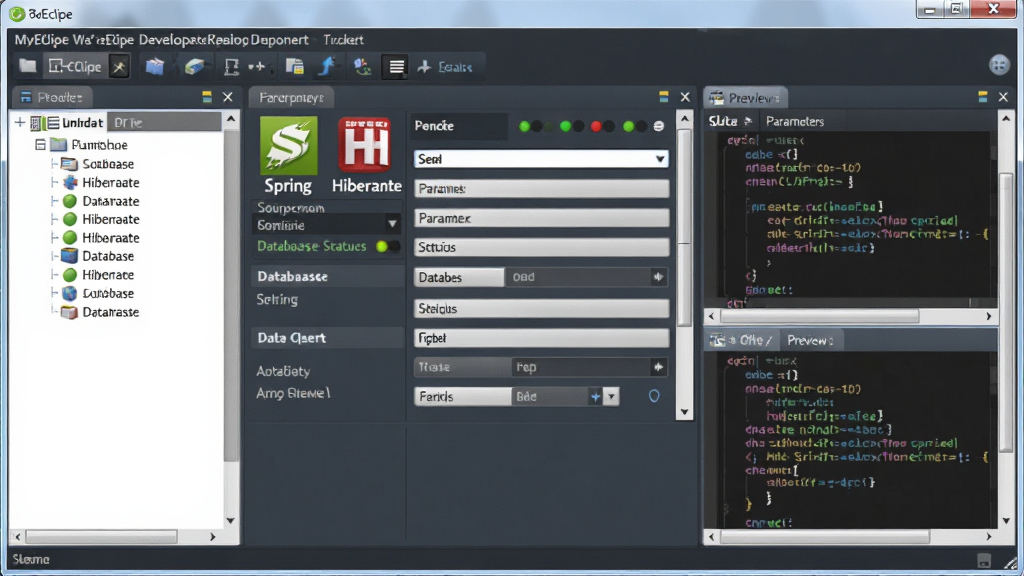Minimize the Preview panel with its yellow icon
The height and width of the screenshot is (576, 1024).
(x=983, y=97)
